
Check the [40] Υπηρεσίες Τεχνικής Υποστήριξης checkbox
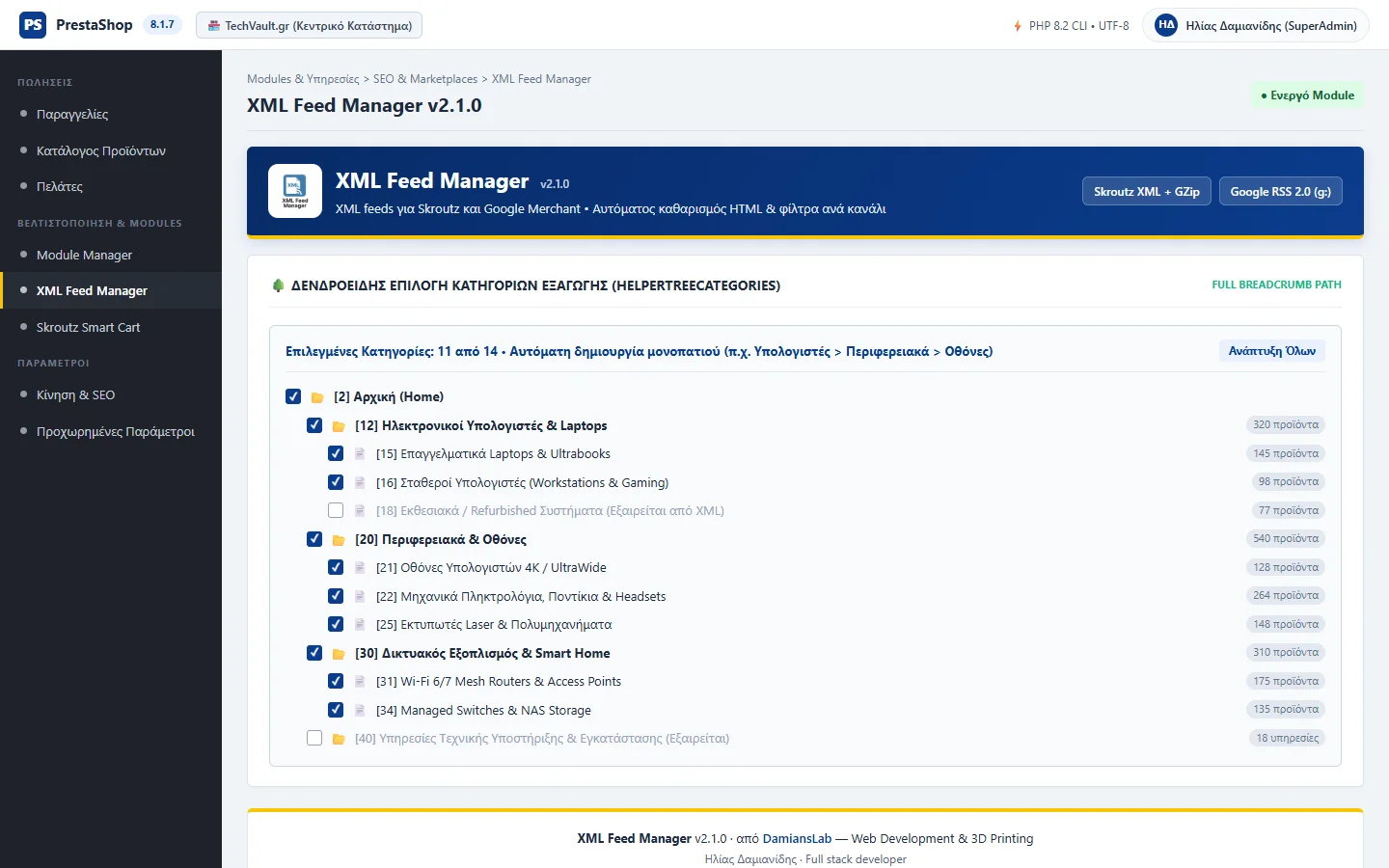(x=314, y=738)
